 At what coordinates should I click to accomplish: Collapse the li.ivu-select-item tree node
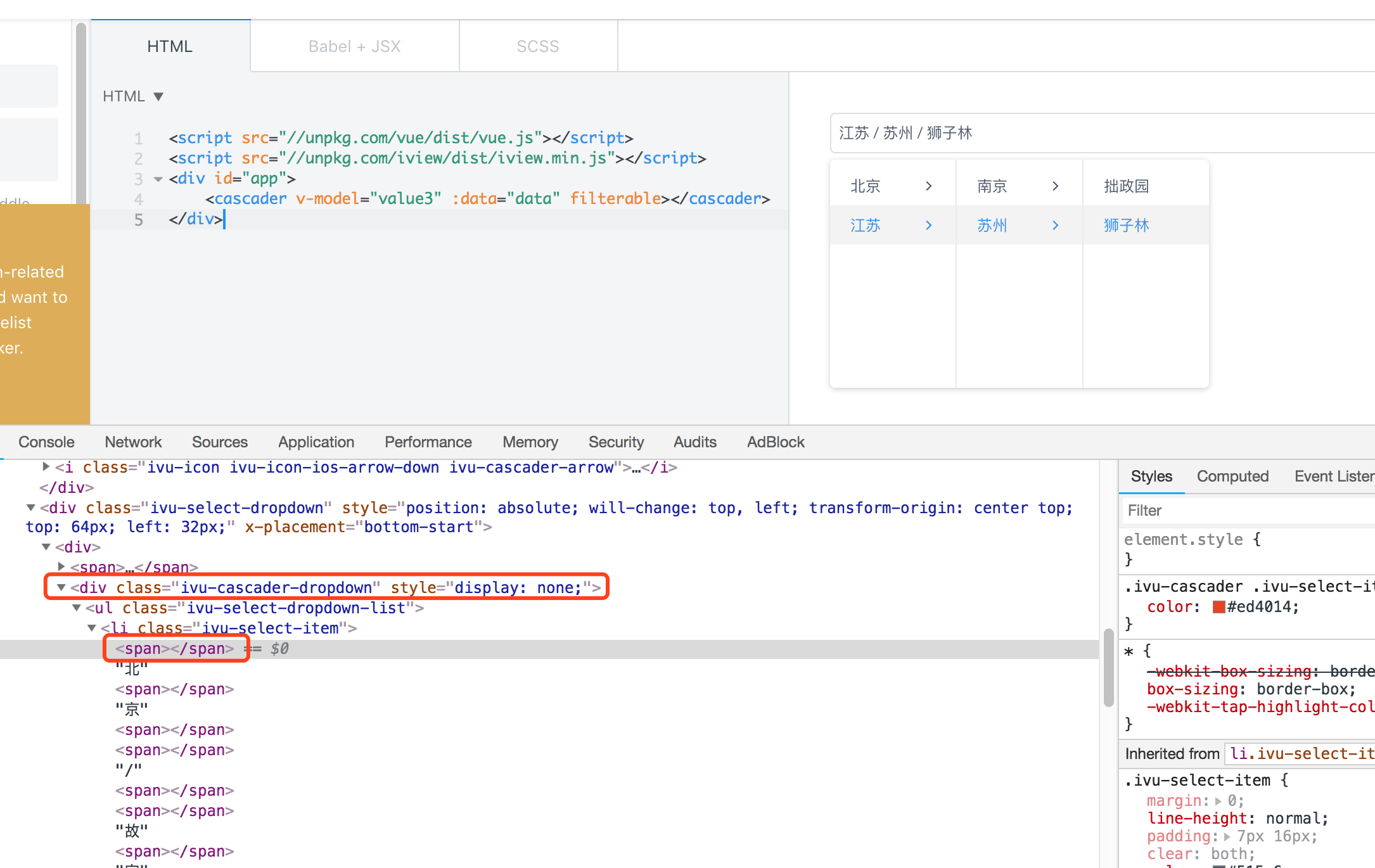click(92, 628)
